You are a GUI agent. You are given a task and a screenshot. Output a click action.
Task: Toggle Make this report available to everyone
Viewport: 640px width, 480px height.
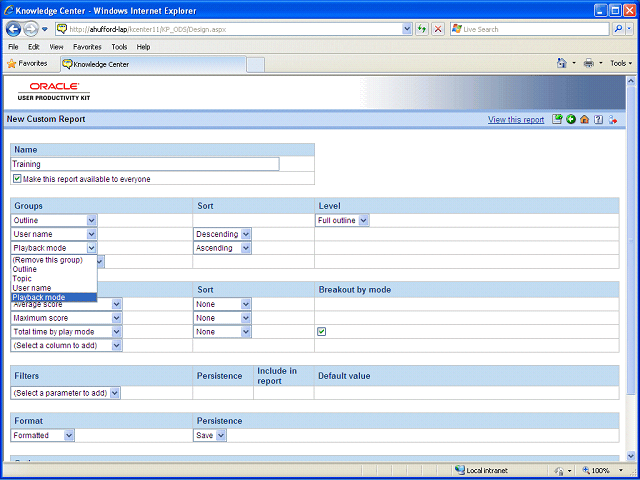pos(17,179)
